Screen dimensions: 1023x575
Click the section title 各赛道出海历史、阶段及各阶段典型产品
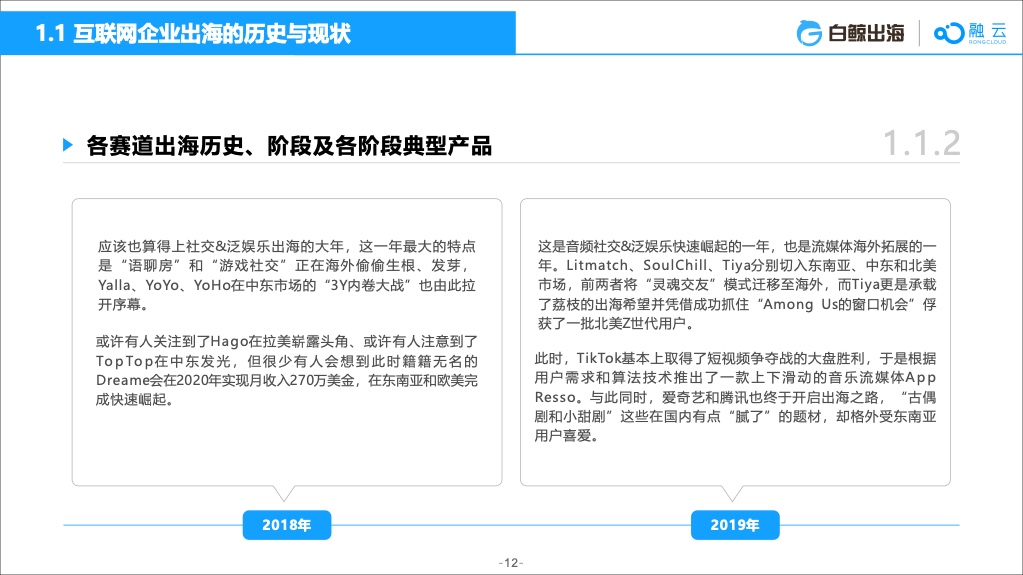(x=289, y=146)
